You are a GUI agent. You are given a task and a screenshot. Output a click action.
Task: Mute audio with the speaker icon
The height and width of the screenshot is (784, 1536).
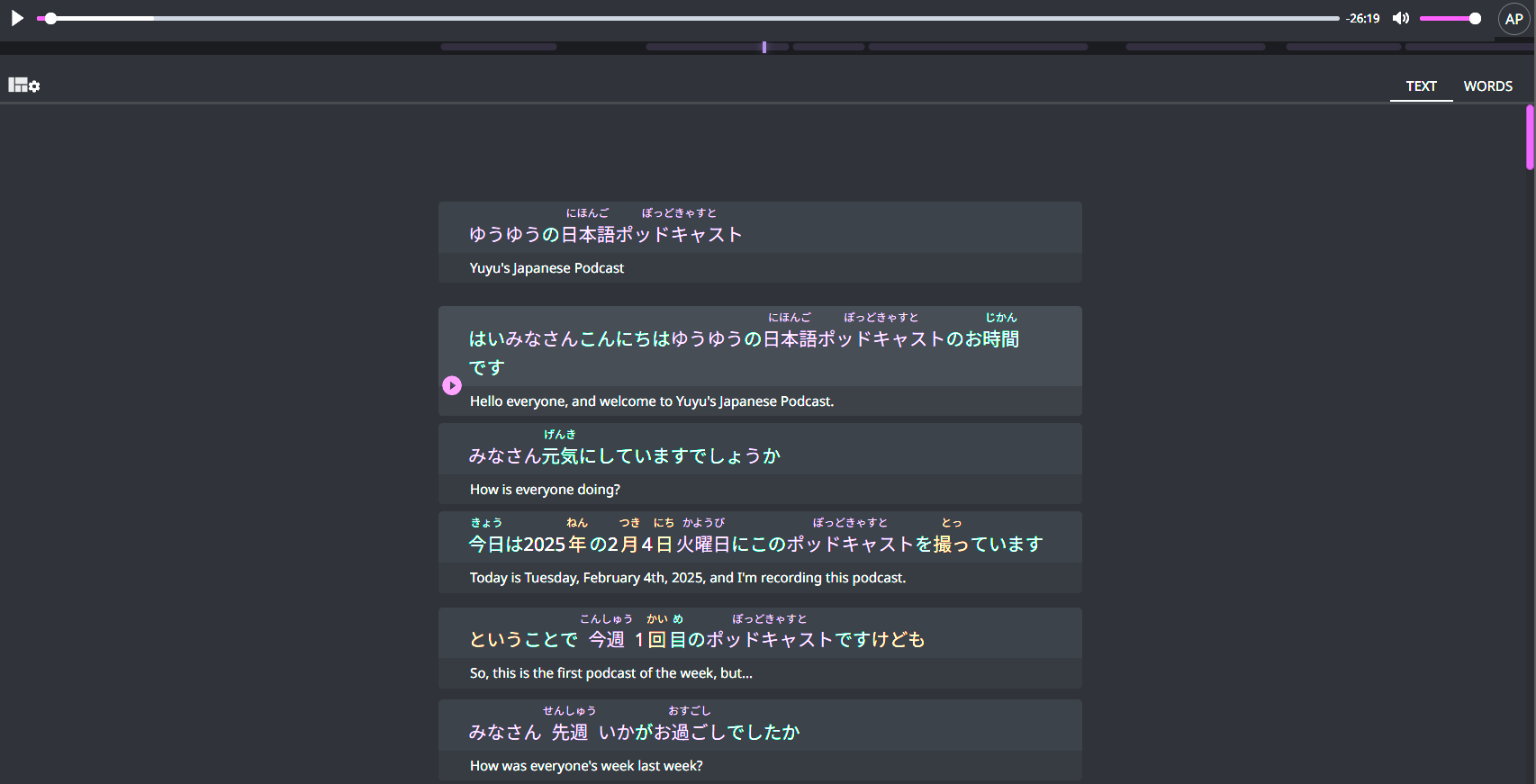click(x=1400, y=18)
